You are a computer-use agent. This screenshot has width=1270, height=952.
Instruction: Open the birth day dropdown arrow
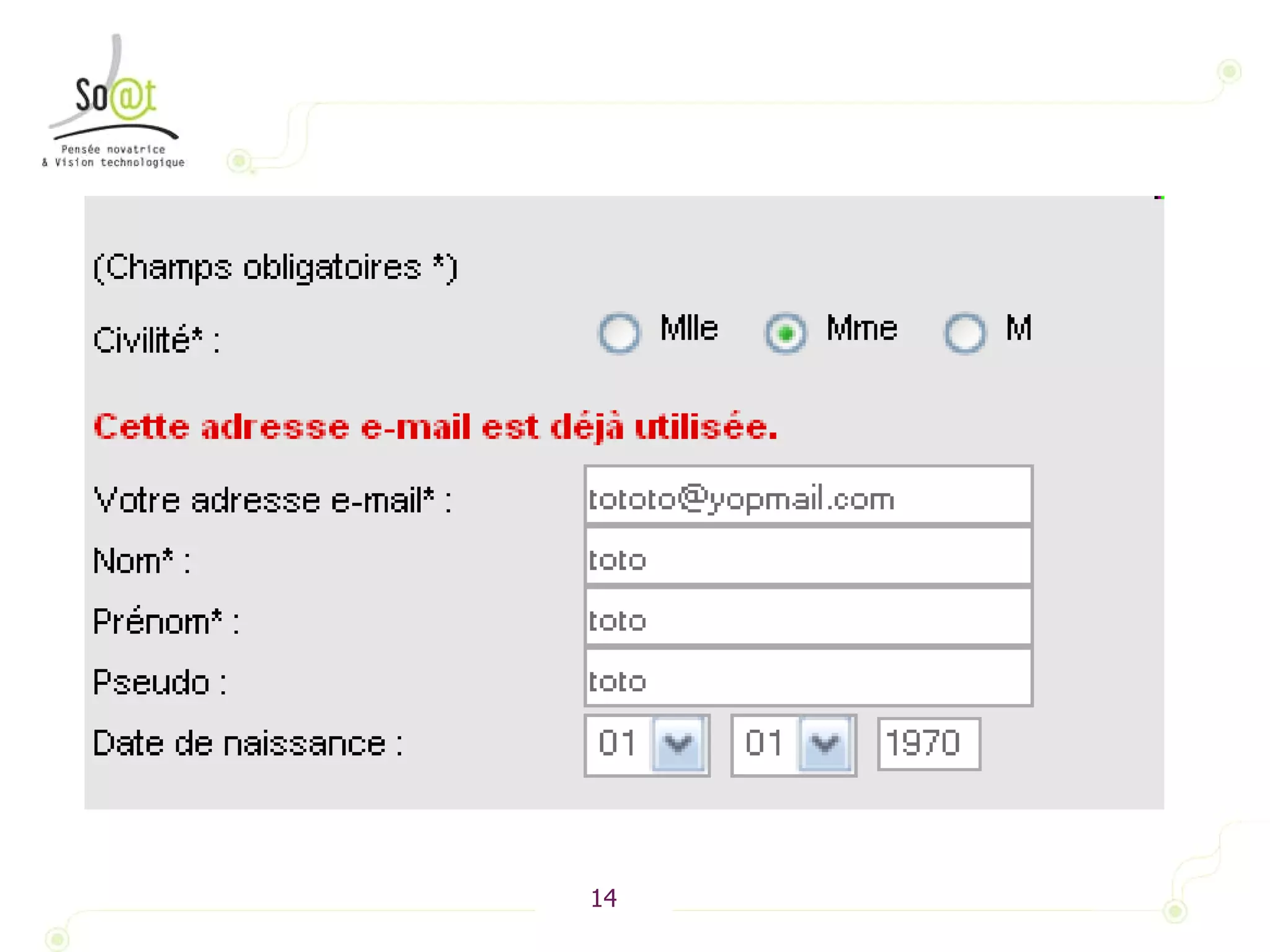[678, 743]
